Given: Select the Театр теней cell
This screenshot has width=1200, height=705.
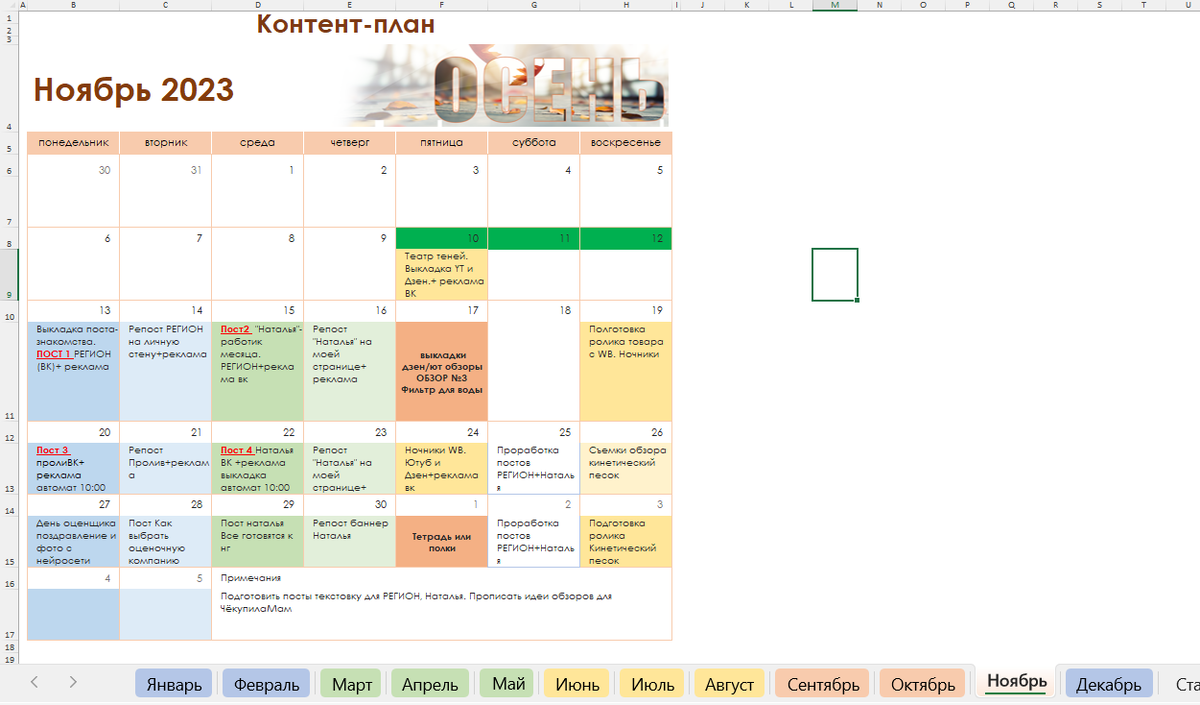Looking at the screenshot, I should (x=441, y=275).
